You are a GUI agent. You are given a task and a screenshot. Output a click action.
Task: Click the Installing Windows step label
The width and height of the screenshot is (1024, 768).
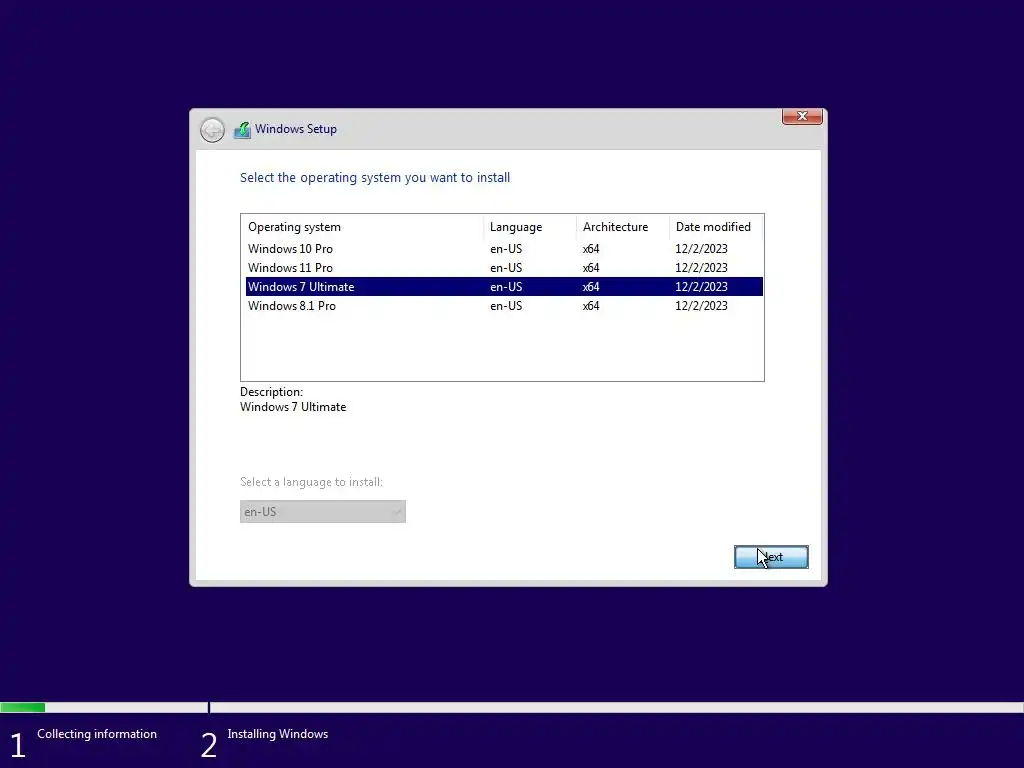pos(278,734)
